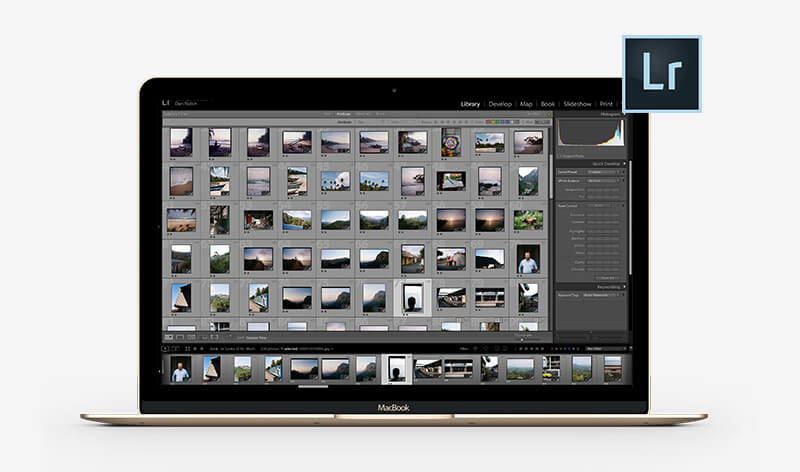Go forward using the filmstrip right arrow
Image resolution: width=800 pixels, height=472 pixels.
[x=202, y=349]
